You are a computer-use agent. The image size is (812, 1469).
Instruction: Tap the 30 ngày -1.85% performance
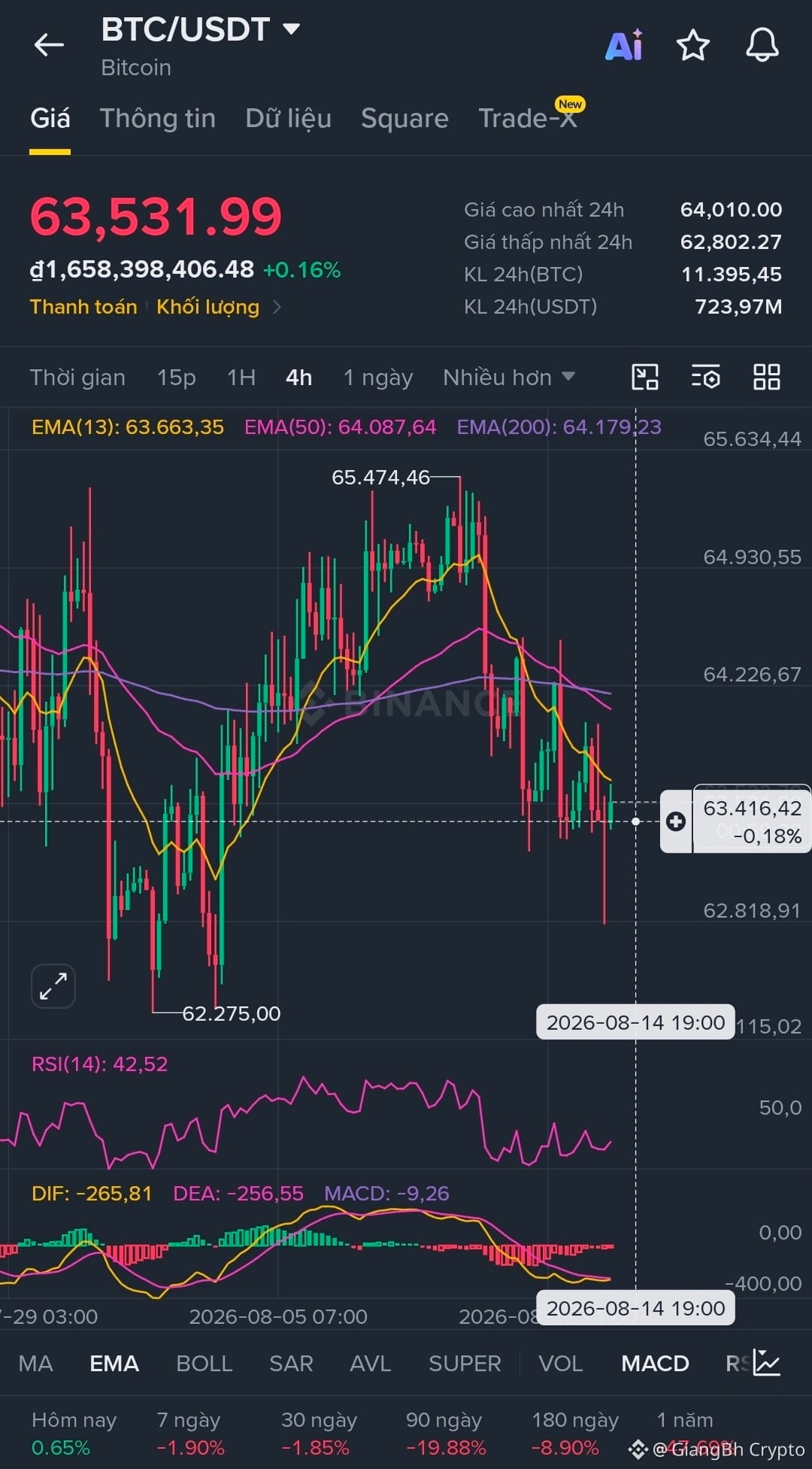[x=319, y=1434]
